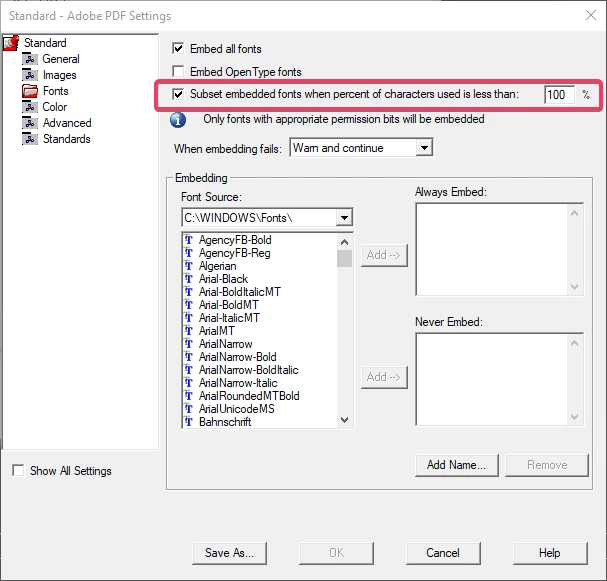This screenshot has height=581, width=607.
Task: Select ArialRoundedMTBold in the font list
Action: pos(249,396)
